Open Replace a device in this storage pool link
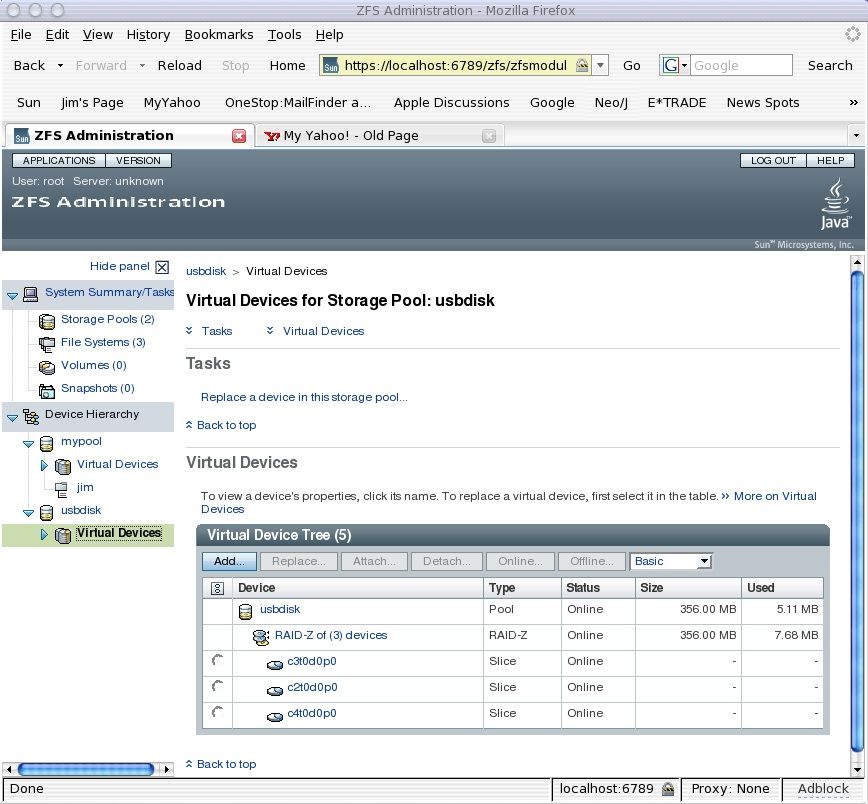Viewport: 868px width, 804px height. click(304, 397)
